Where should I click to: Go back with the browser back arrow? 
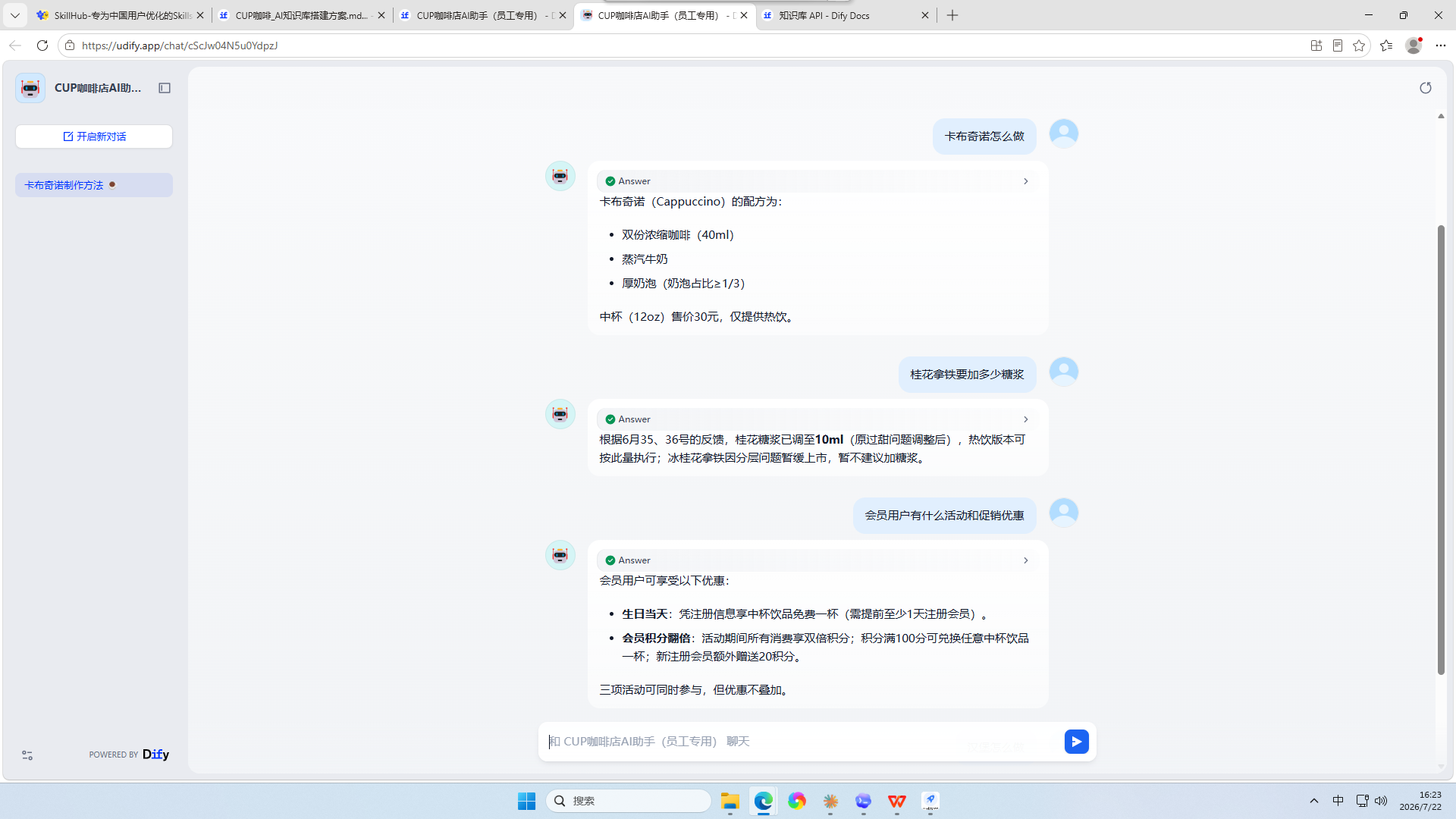coord(15,45)
